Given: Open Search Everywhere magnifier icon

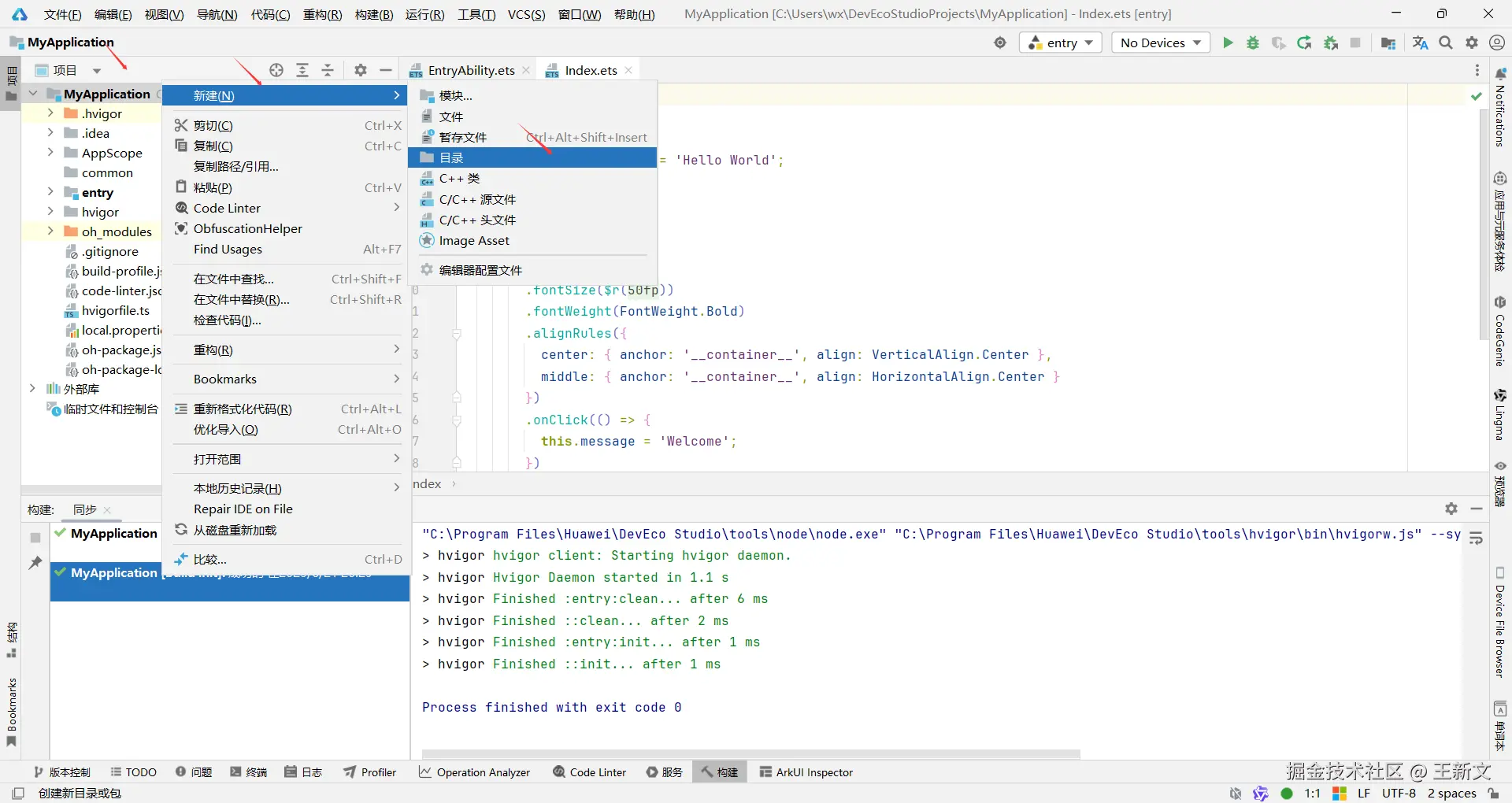Looking at the screenshot, I should click(1445, 43).
